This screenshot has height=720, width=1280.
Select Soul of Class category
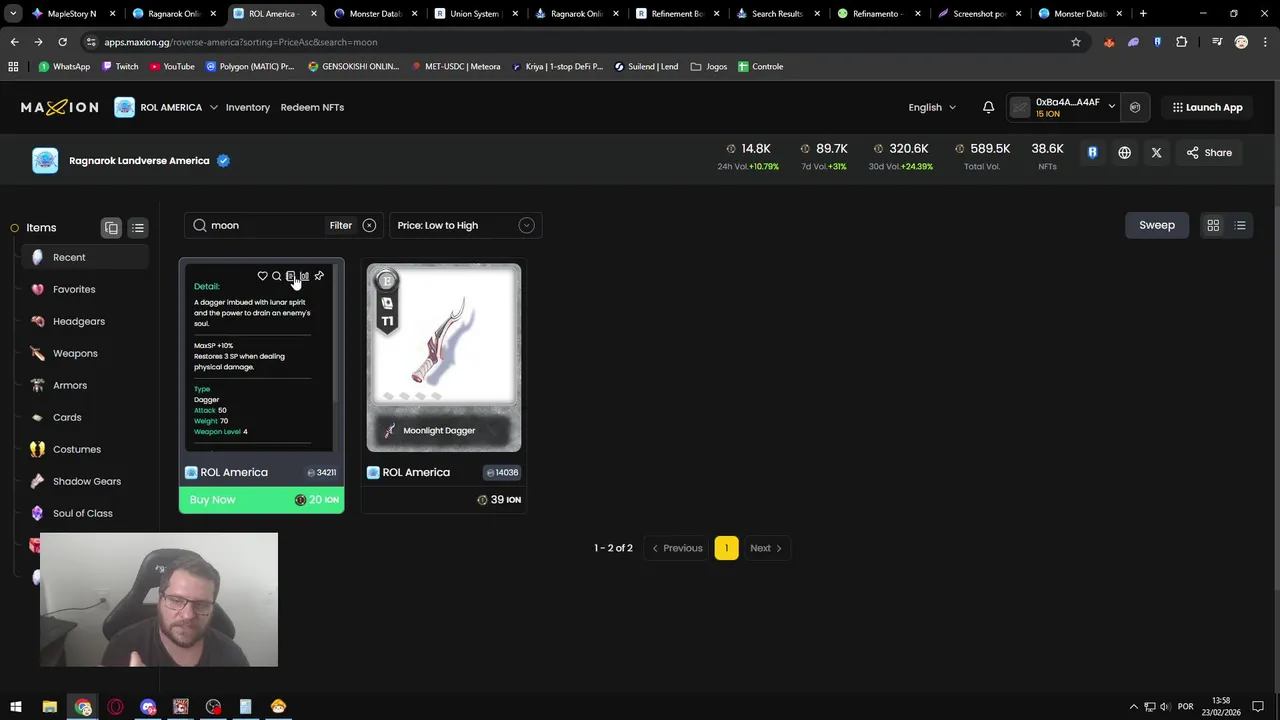pyautogui.click(x=84, y=513)
